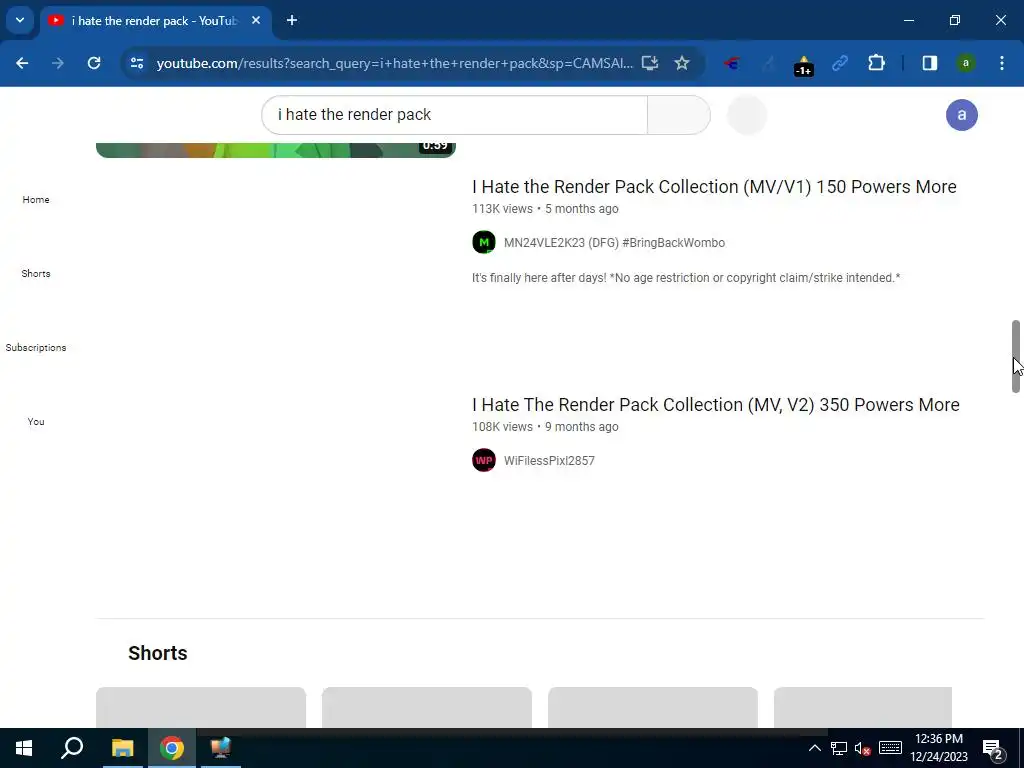Viewport: 1024px width, 768px height.
Task: Click the browser address bar URL
Action: click(x=394, y=63)
